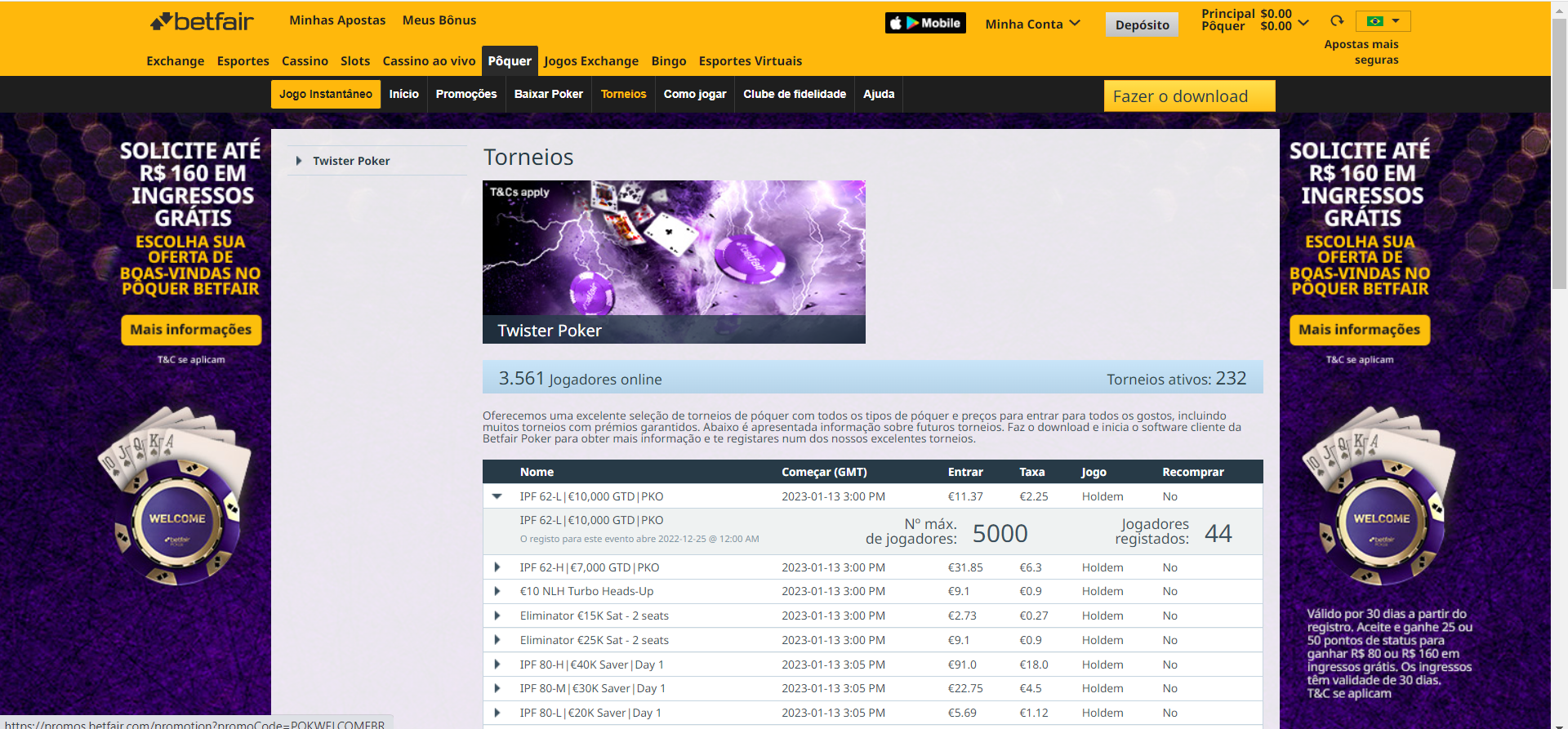The width and height of the screenshot is (1568, 729).
Task: Click left banner Mais informações button
Action: click(191, 330)
